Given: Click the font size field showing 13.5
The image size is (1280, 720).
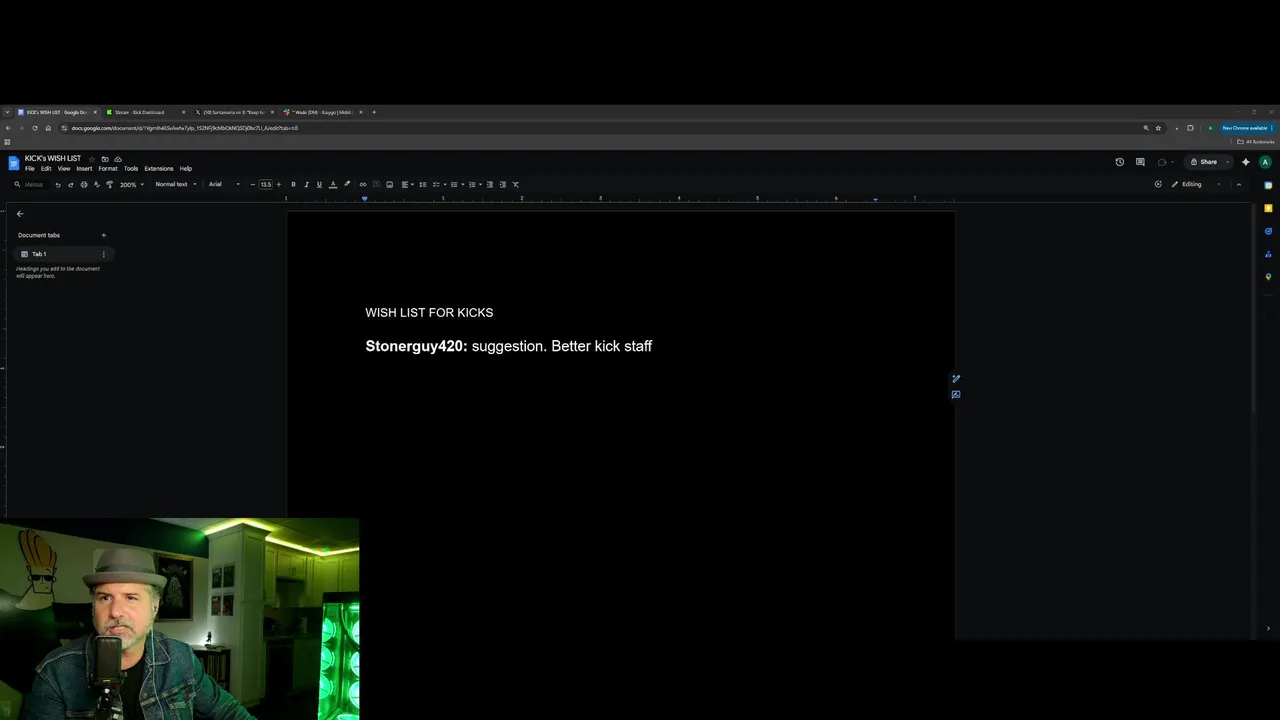Looking at the screenshot, I should tap(265, 184).
